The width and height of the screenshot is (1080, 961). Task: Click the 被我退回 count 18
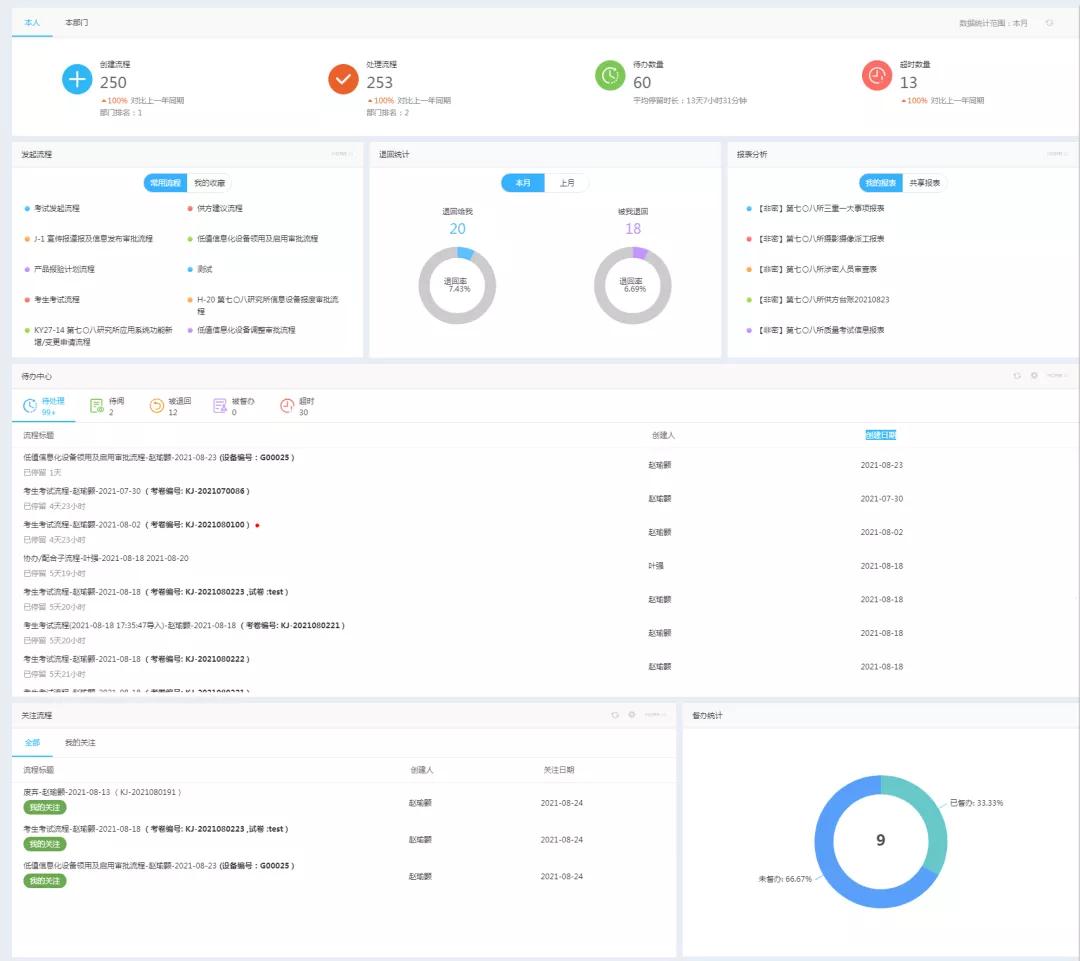633,229
